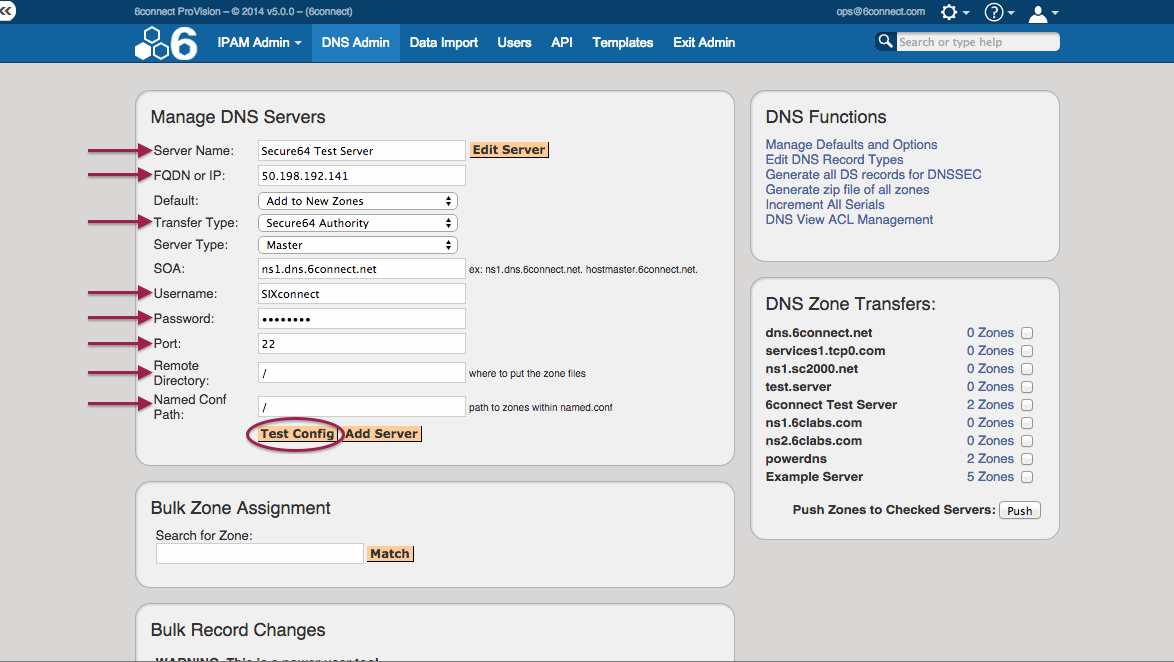The width and height of the screenshot is (1174, 662).
Task: Open the Default 'Add to New Zones' dropdown
Action: click(357, 201)
